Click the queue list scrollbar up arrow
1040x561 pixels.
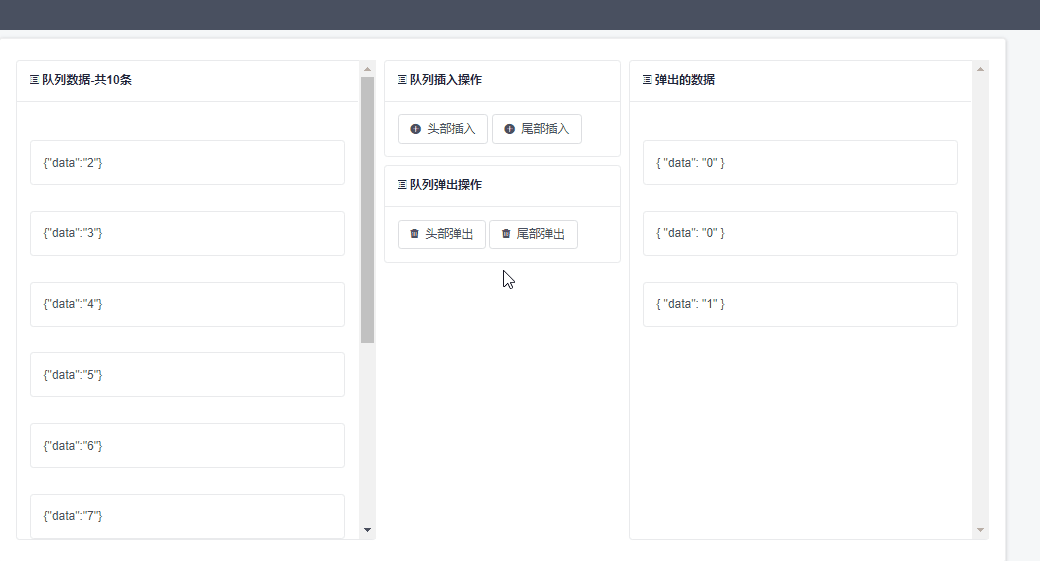tap(367, 69)
